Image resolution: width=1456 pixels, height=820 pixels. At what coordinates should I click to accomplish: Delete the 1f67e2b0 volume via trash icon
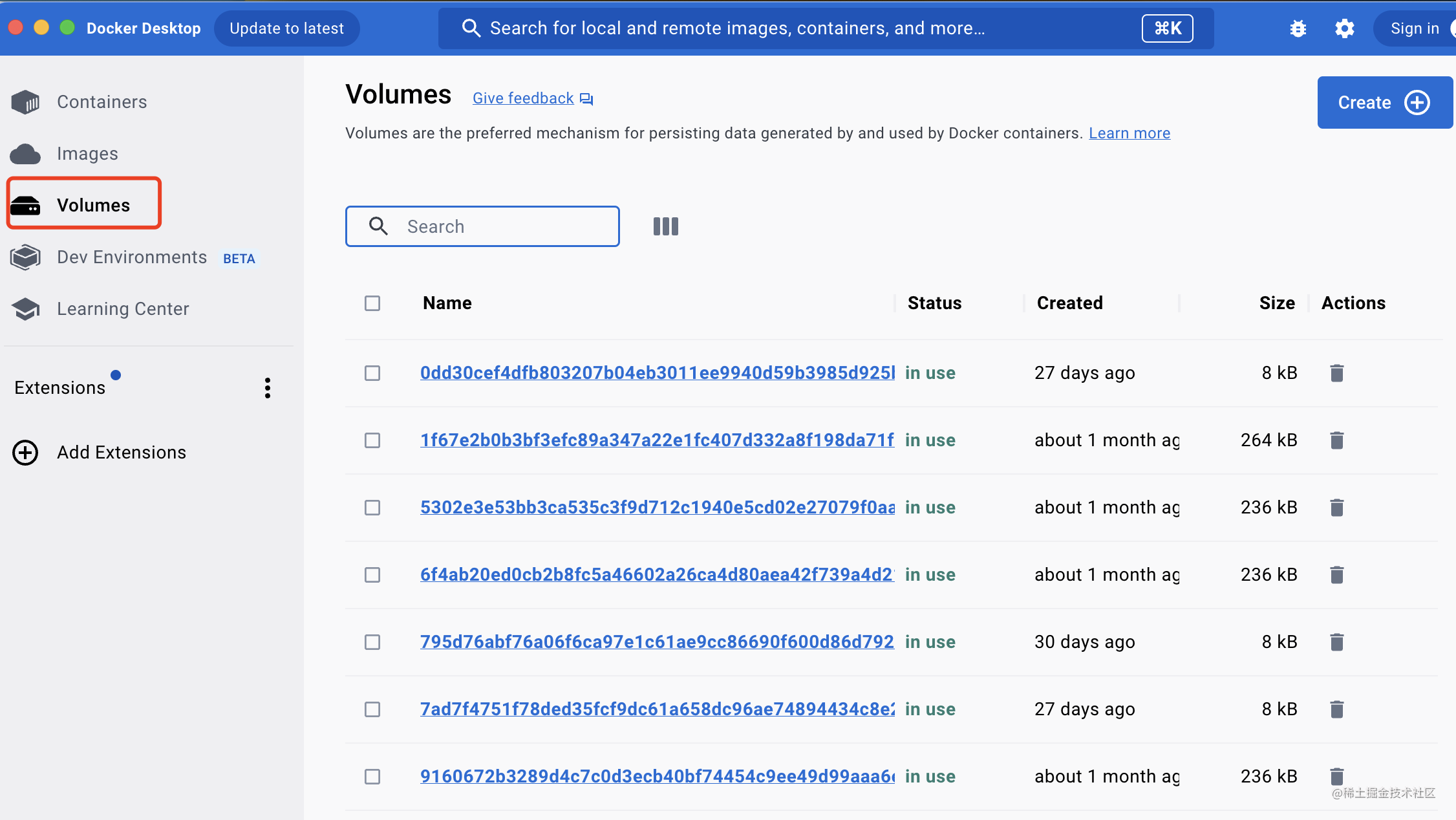coord(1337,440)
